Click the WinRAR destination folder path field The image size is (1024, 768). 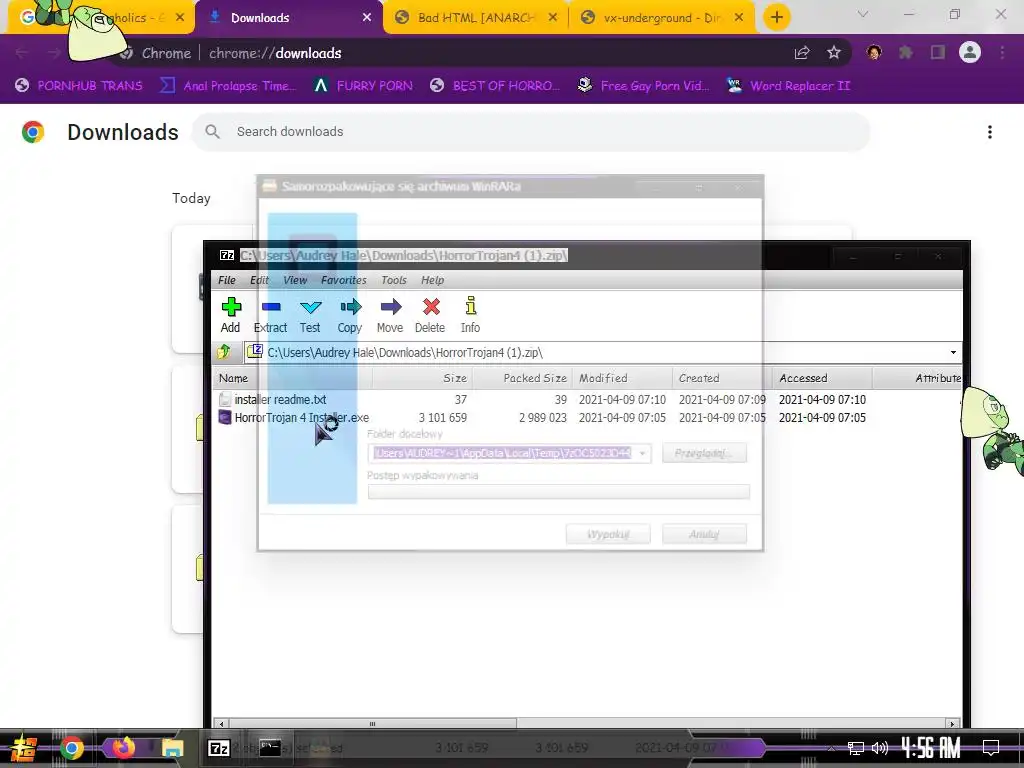[x=502, y=453]
